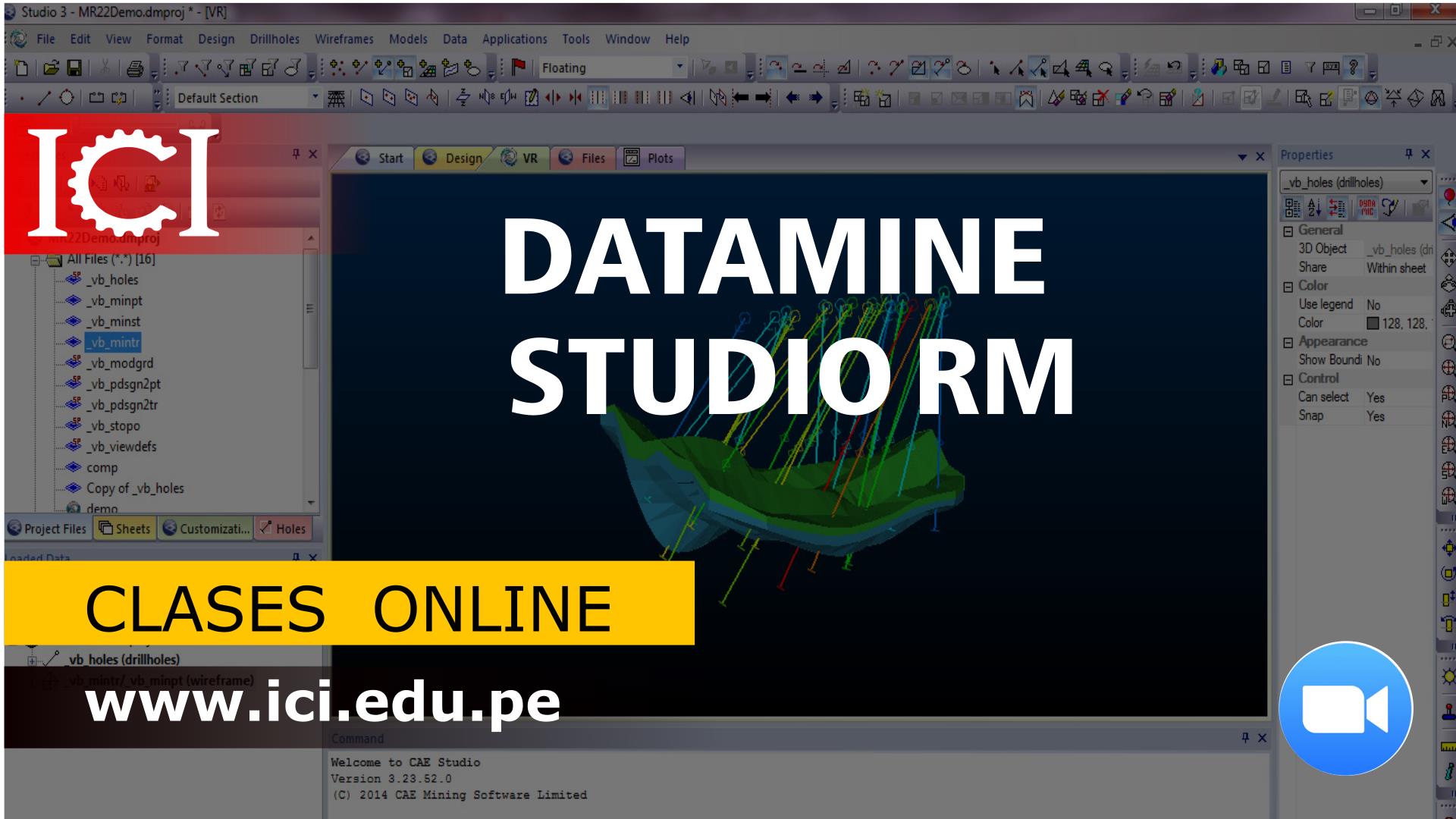This screenshot has height=819, width=1456.
Task: Pin the Properties panel
Action: click(x=1408, y=154)
